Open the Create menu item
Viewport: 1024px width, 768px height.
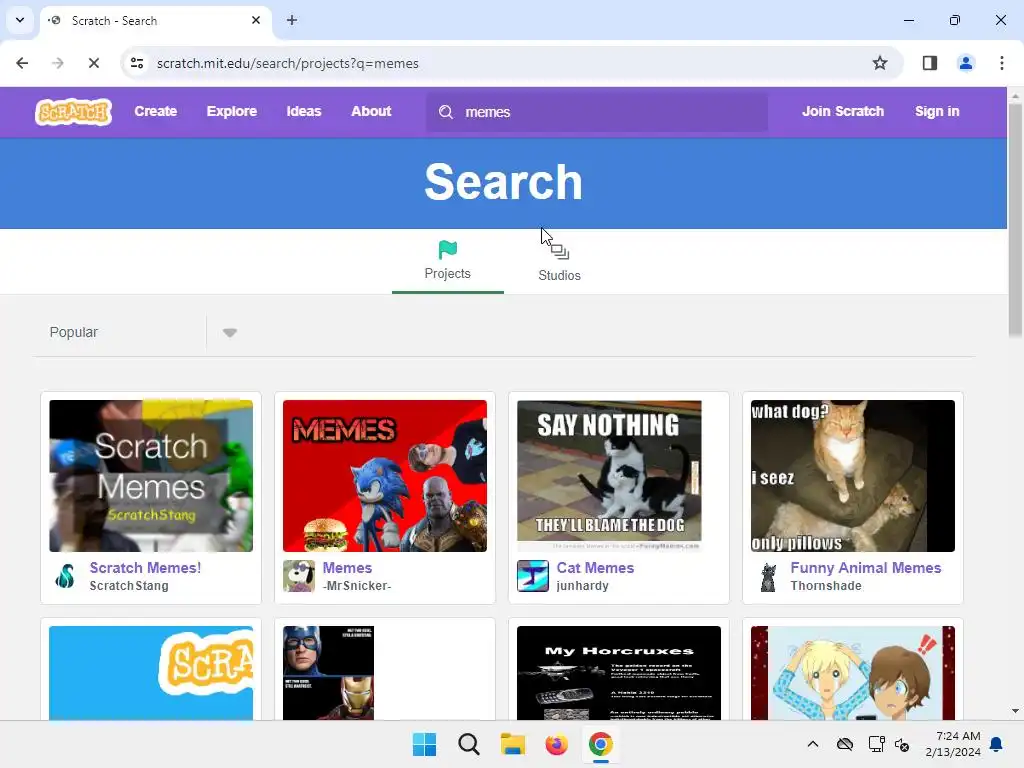click(x=155, y=112)
